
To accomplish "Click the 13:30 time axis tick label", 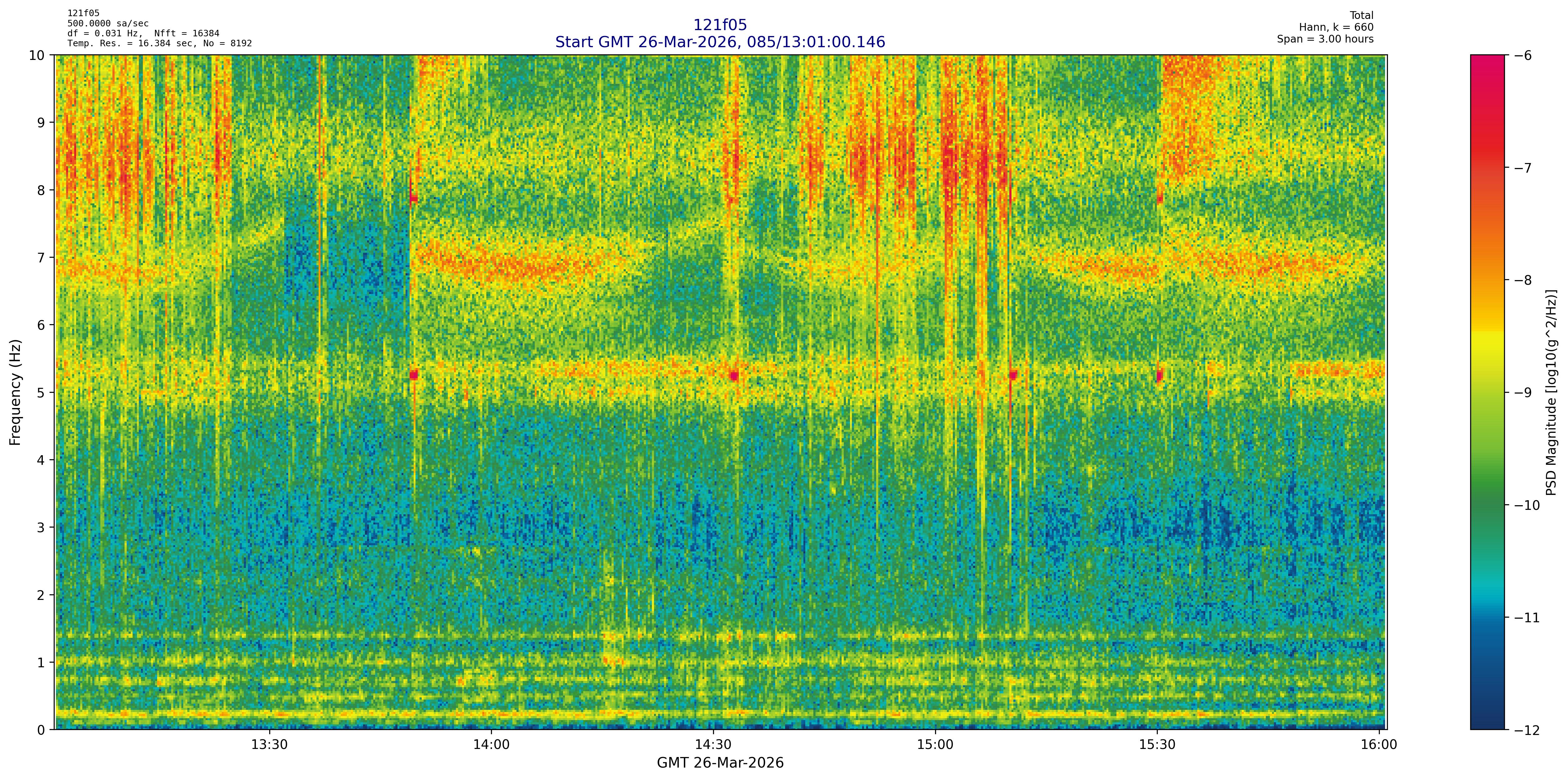I will (269, 745).
